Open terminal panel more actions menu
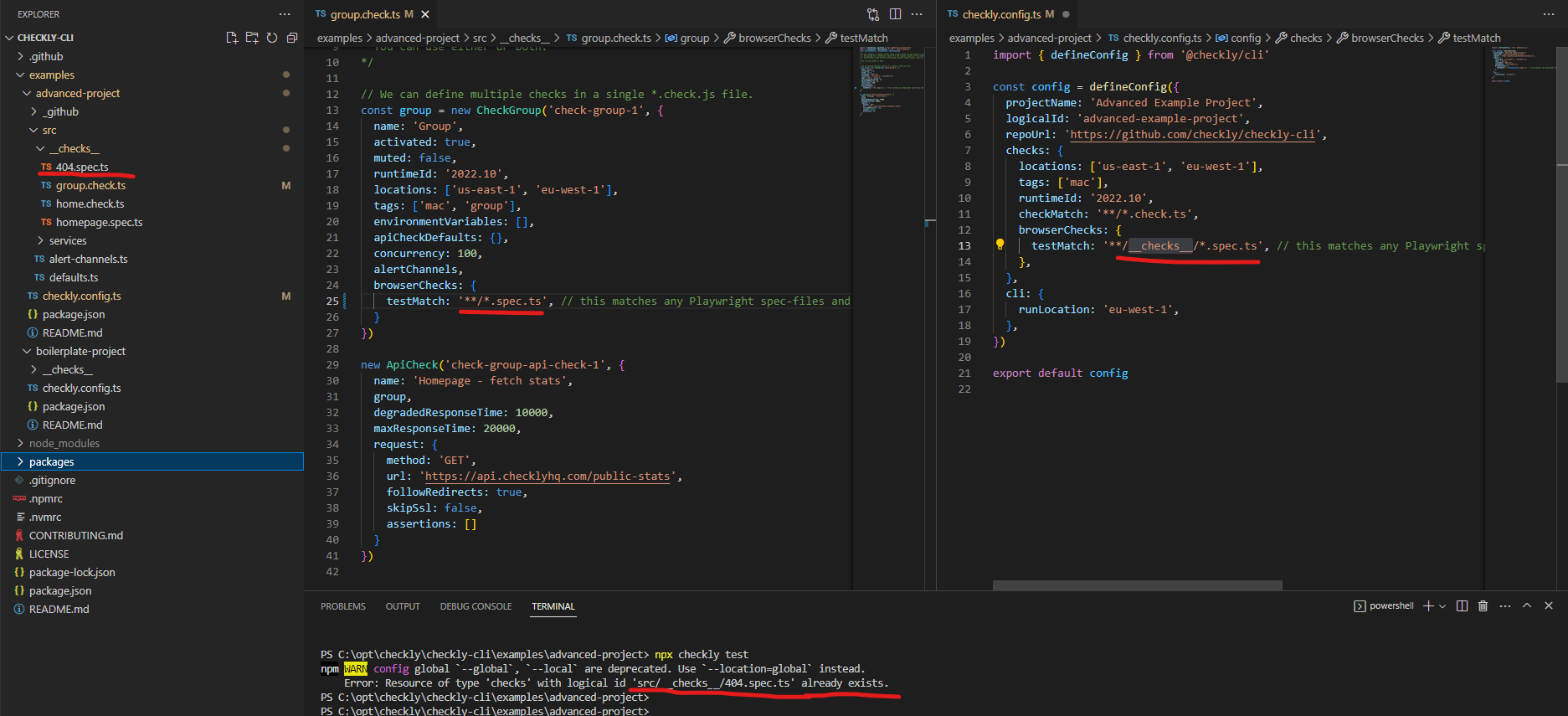Viewport: 1568px width, 716px height. pos(1505,605)
